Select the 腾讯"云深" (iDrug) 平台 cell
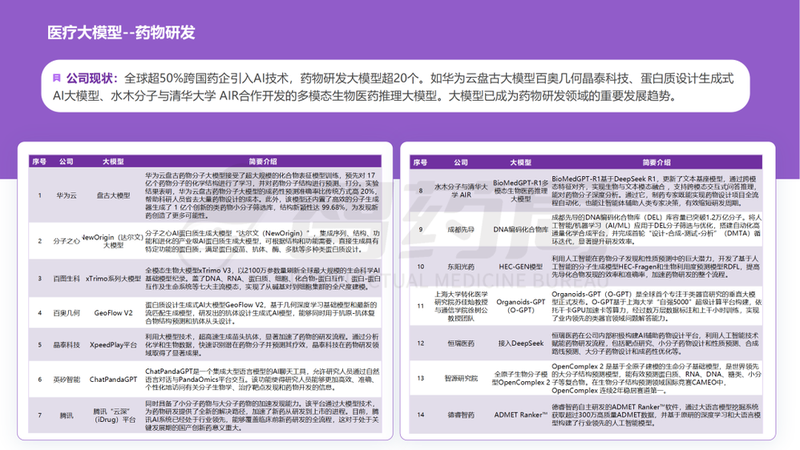The width and height of the screenshot is (800, 450). pyautogui.click(x=114, y=415)
